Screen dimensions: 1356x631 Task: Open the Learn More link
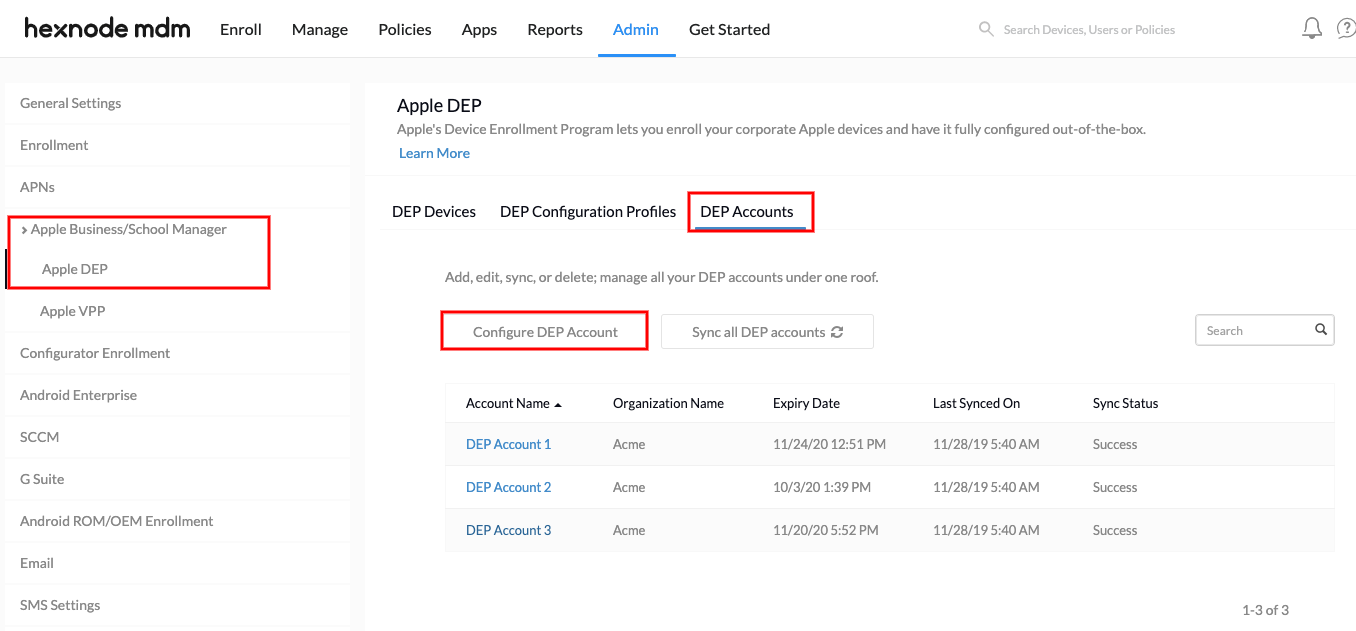[x=434, y=153]
